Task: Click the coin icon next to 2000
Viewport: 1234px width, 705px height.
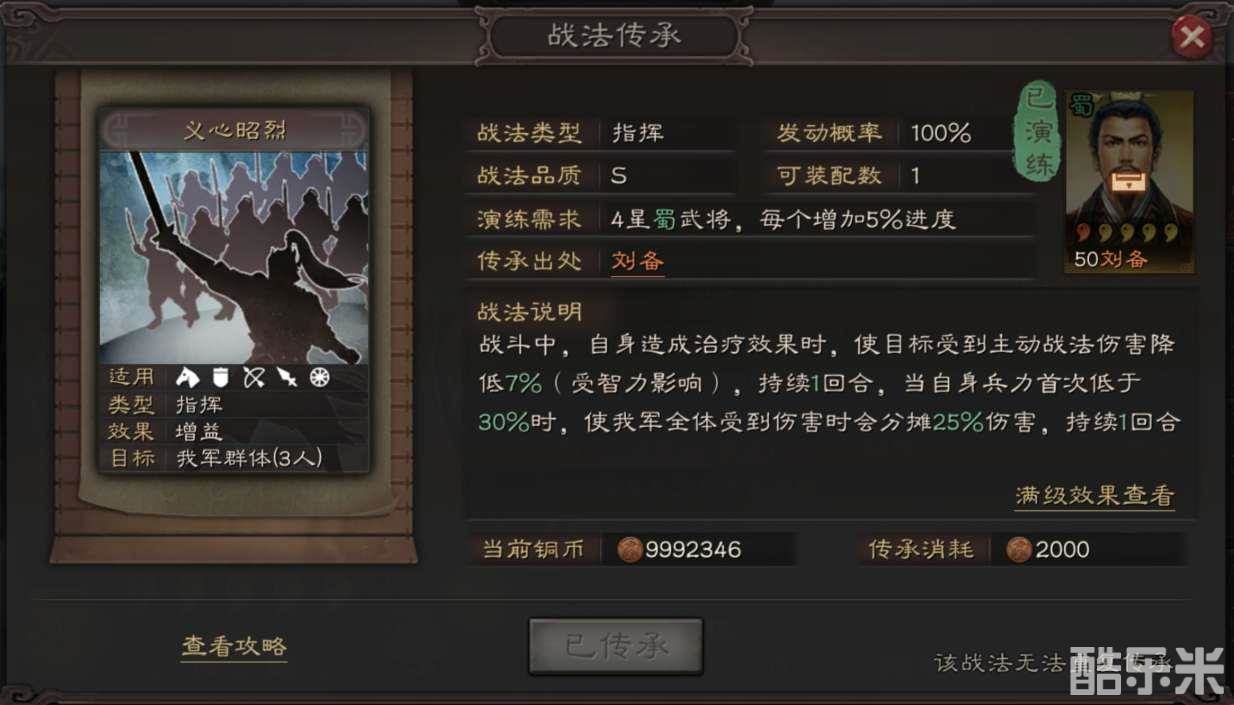Action: coord(1018,549)
